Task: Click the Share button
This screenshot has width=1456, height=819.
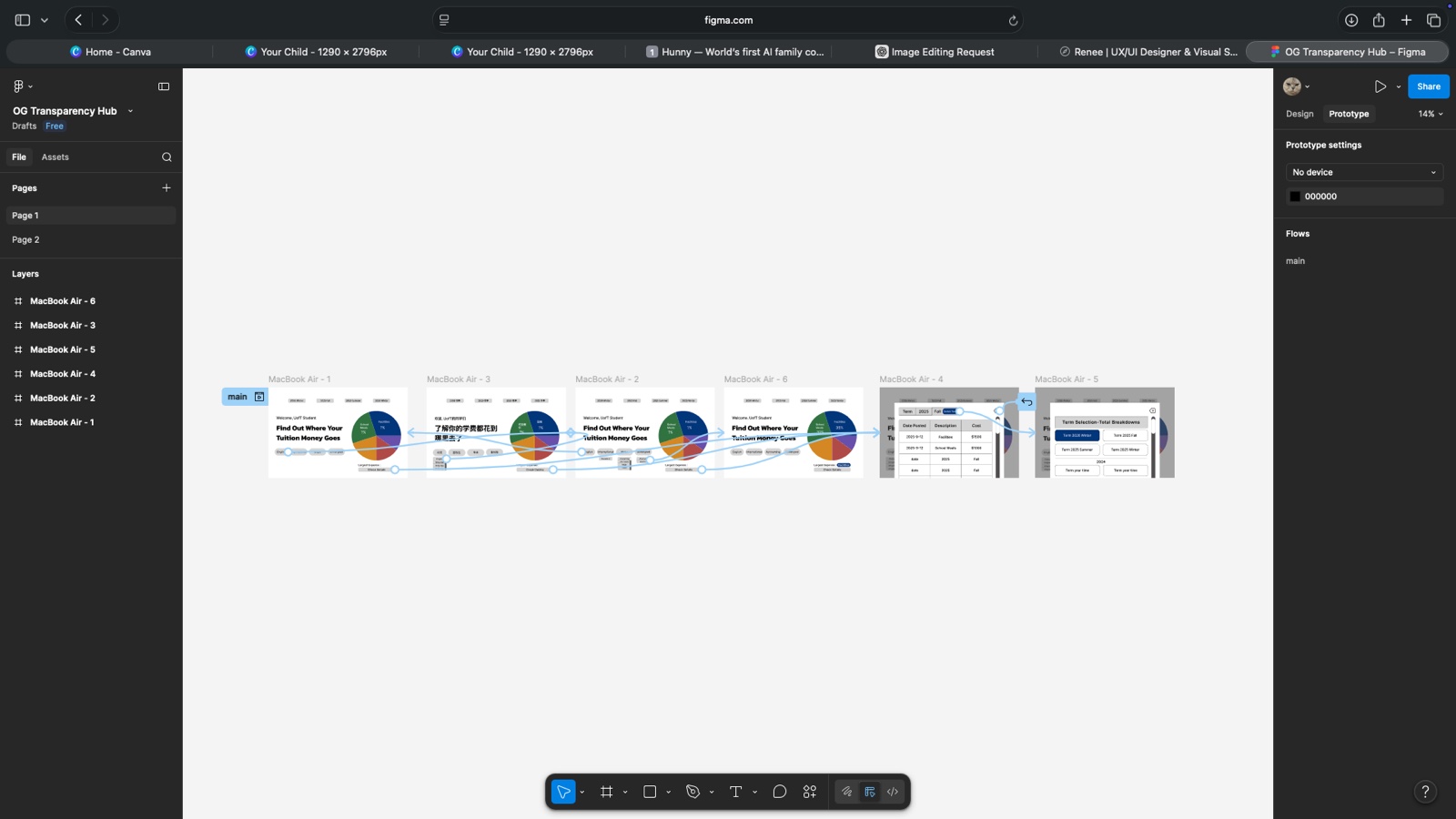Action: click(x=1429, y=86)
